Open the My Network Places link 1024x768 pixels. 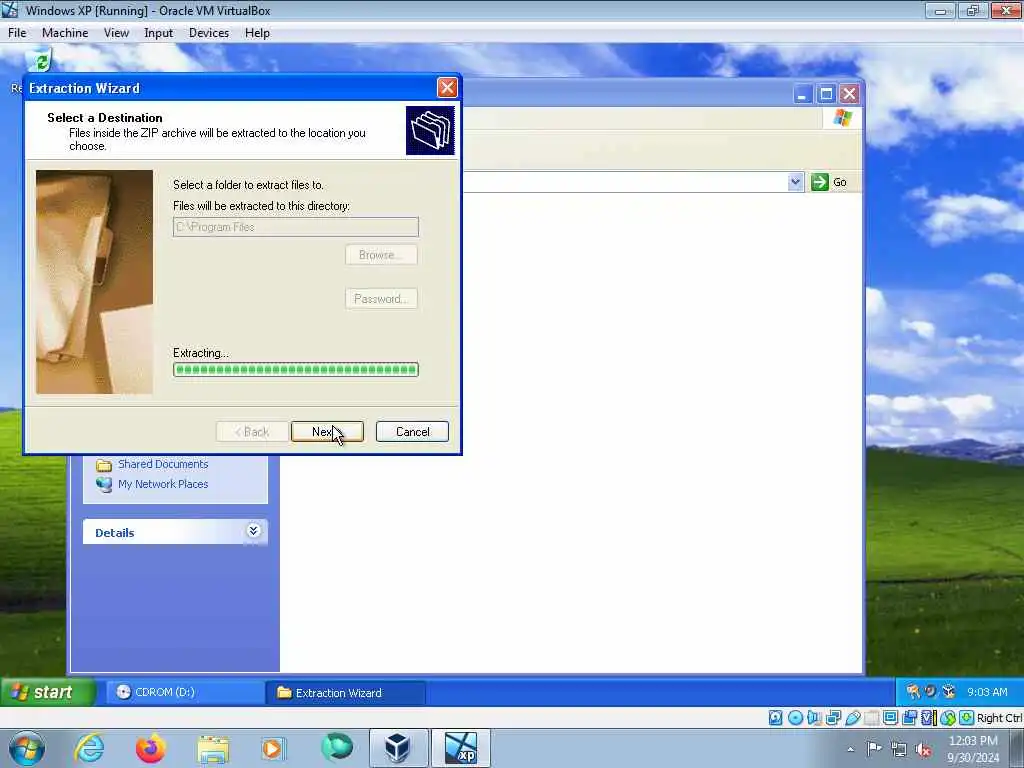coord(163,484)
